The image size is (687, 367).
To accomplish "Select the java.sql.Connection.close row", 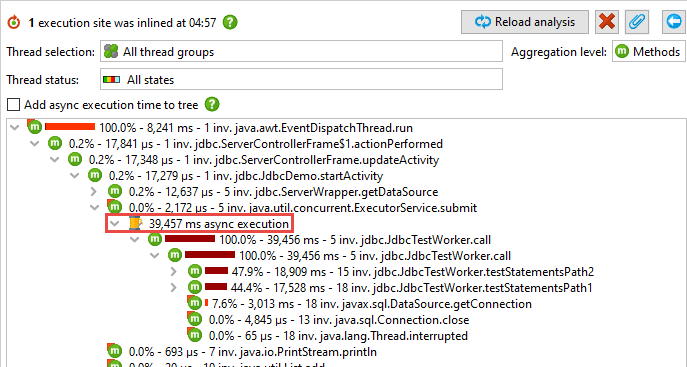I will click(328, 320).
